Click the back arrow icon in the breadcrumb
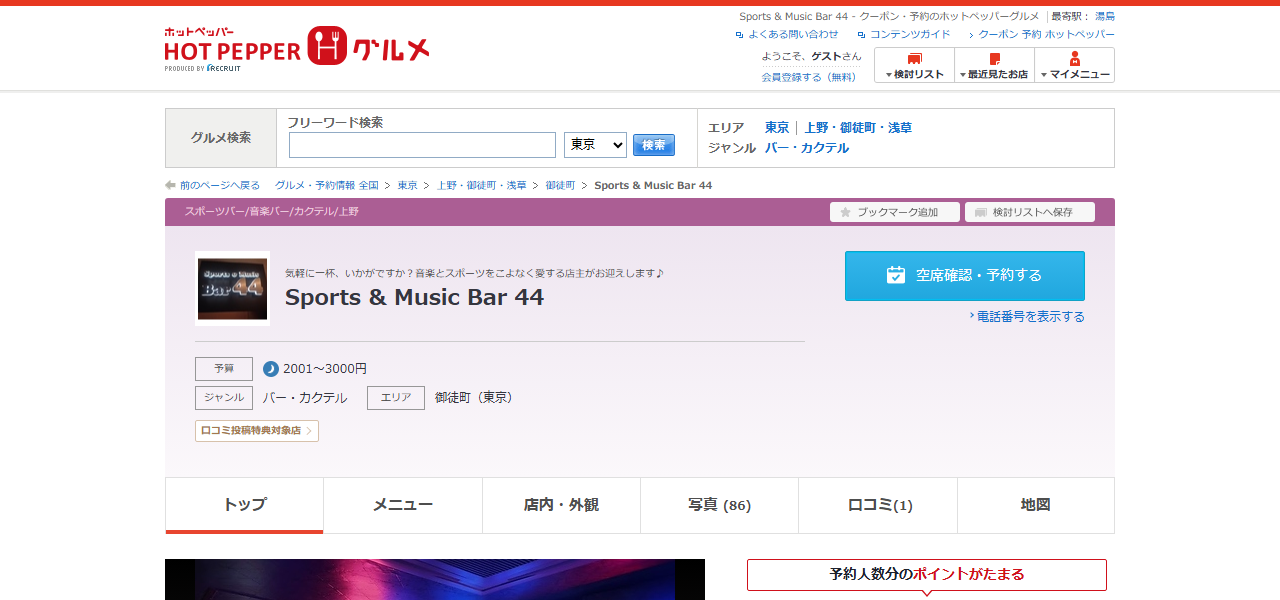Screen dimensions: 1280x600 [x=171, y=186]
